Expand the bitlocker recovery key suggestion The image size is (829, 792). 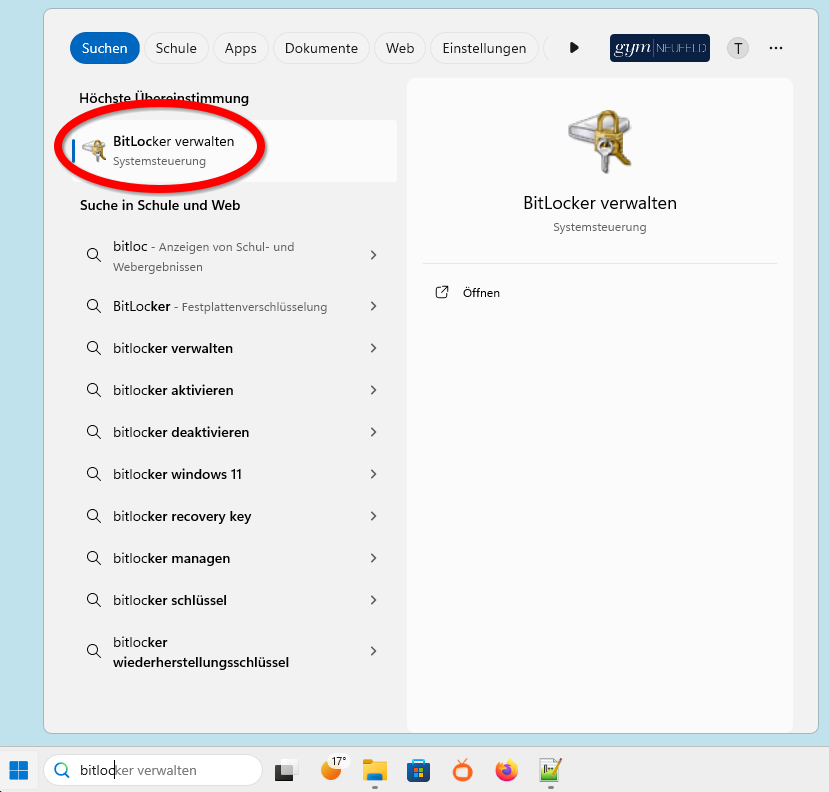pyautogui.click(x=373, y=516)
